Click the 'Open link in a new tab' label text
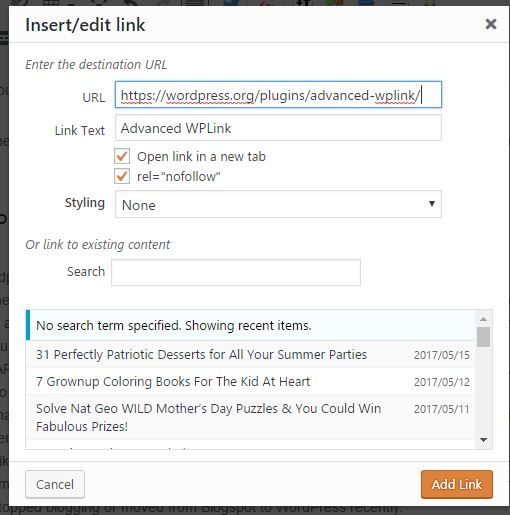510x515 pixels. click(201, 156)
